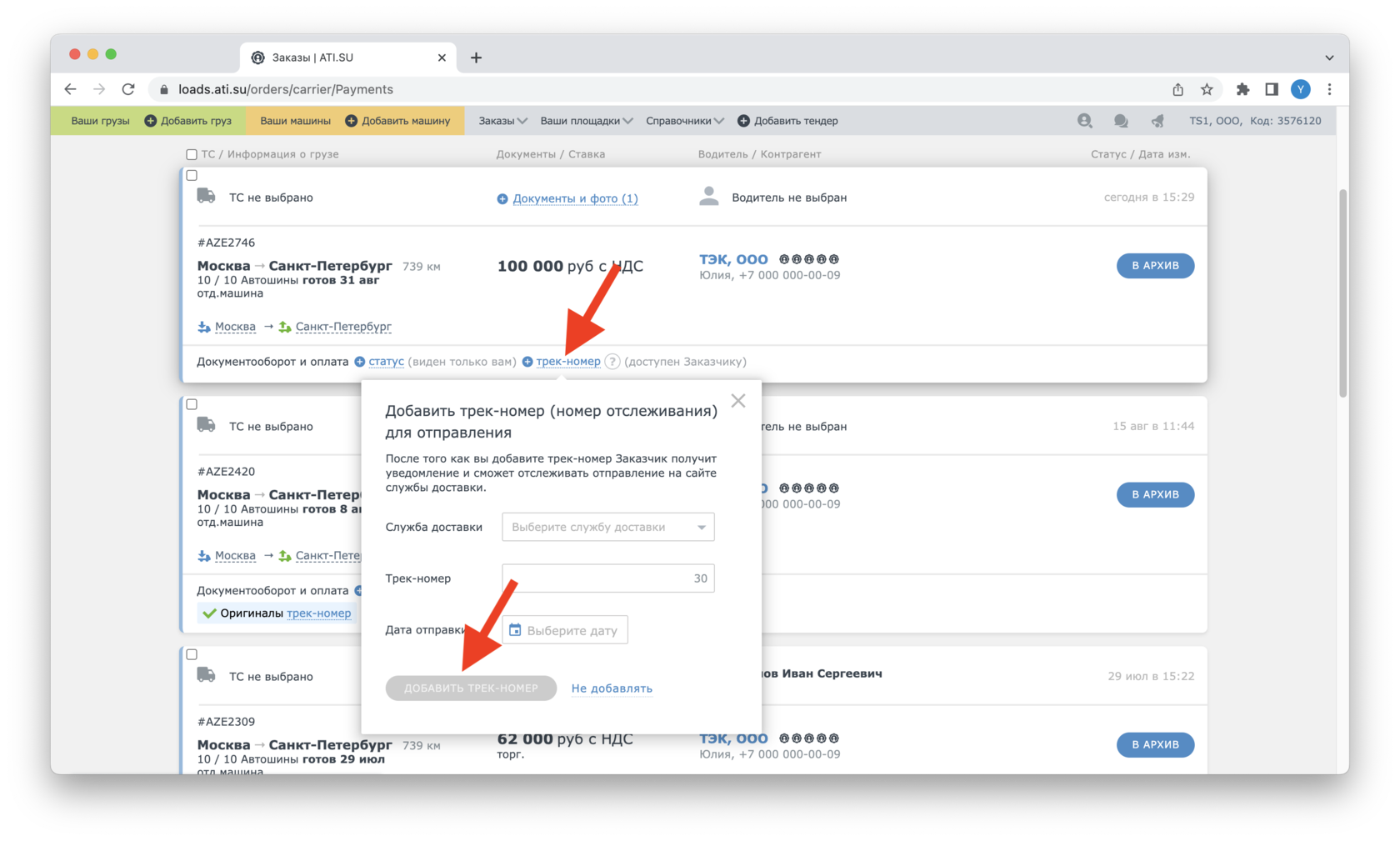Select the checkbox of order AZE2746
The image size is (1400, 841).
coord(192,175)
